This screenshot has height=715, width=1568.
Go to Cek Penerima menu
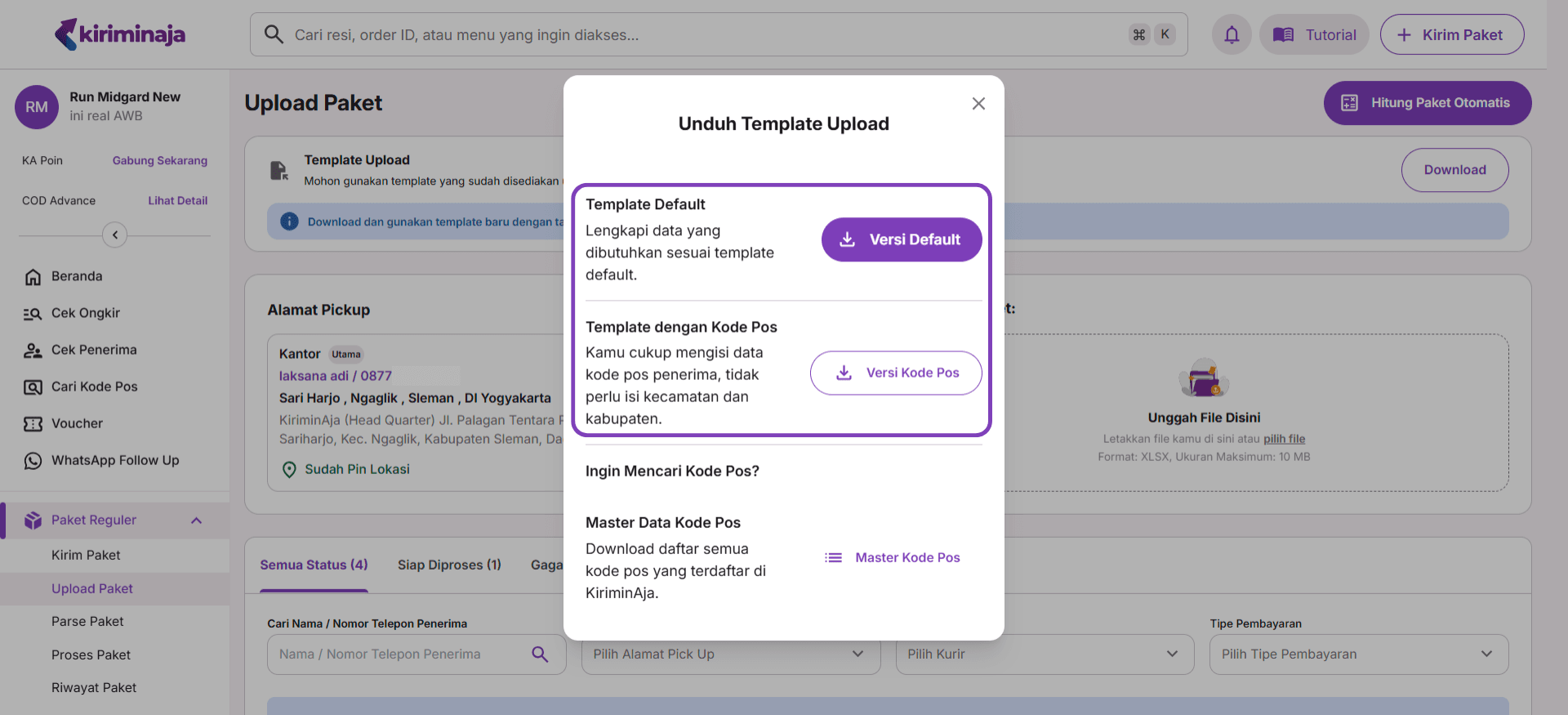(x=93, y=350)
